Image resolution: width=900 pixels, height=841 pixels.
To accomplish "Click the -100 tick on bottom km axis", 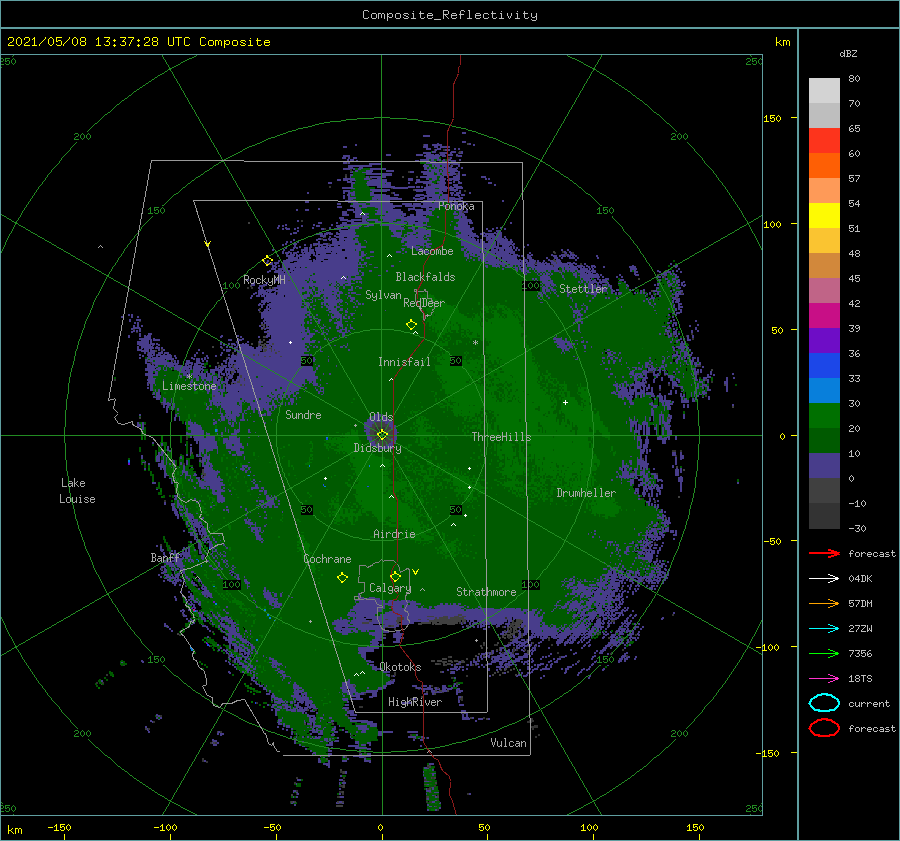I will tap(165, 827).
